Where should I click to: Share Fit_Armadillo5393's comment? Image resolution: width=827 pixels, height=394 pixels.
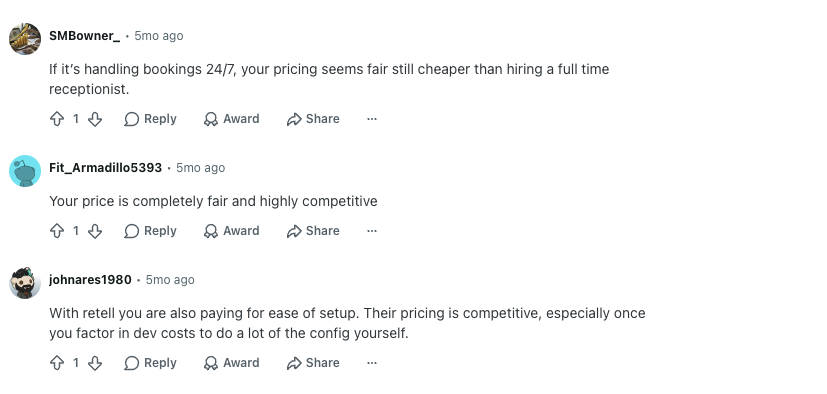coord(313,231)
